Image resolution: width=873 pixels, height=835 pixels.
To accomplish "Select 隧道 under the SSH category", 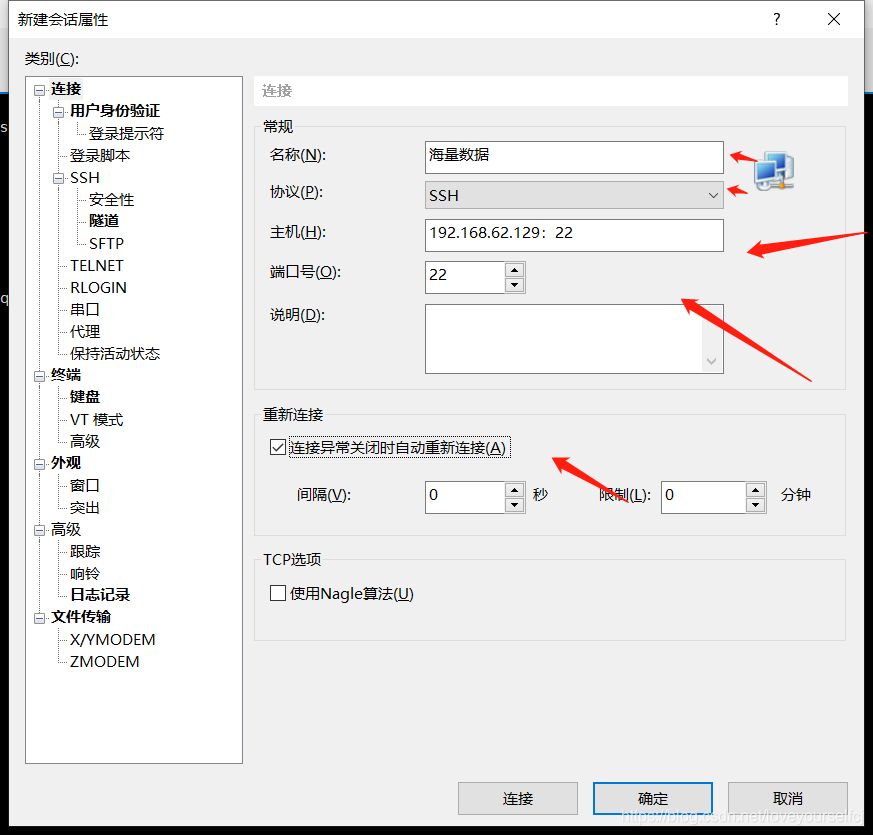I will point(104,221).
